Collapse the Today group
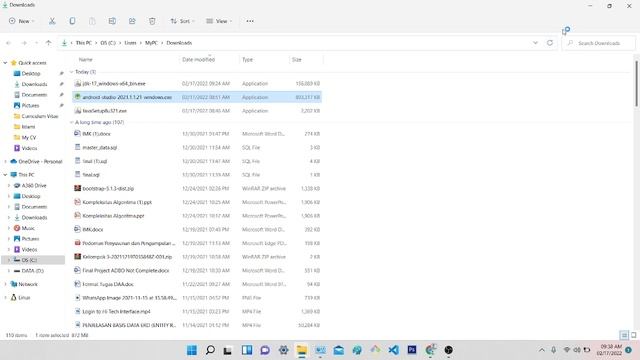640x360 pixels. pyautogui.click(x=71, y=72)
